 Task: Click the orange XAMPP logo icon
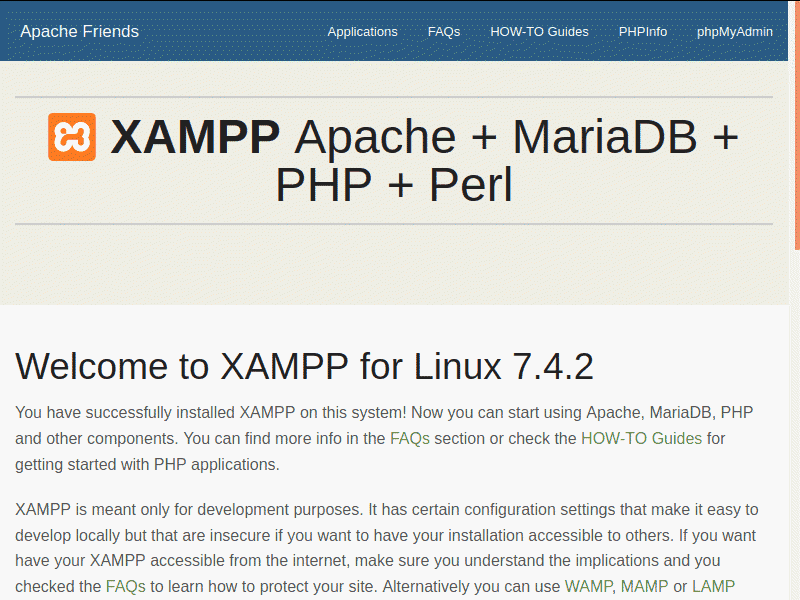coord(72,137)
